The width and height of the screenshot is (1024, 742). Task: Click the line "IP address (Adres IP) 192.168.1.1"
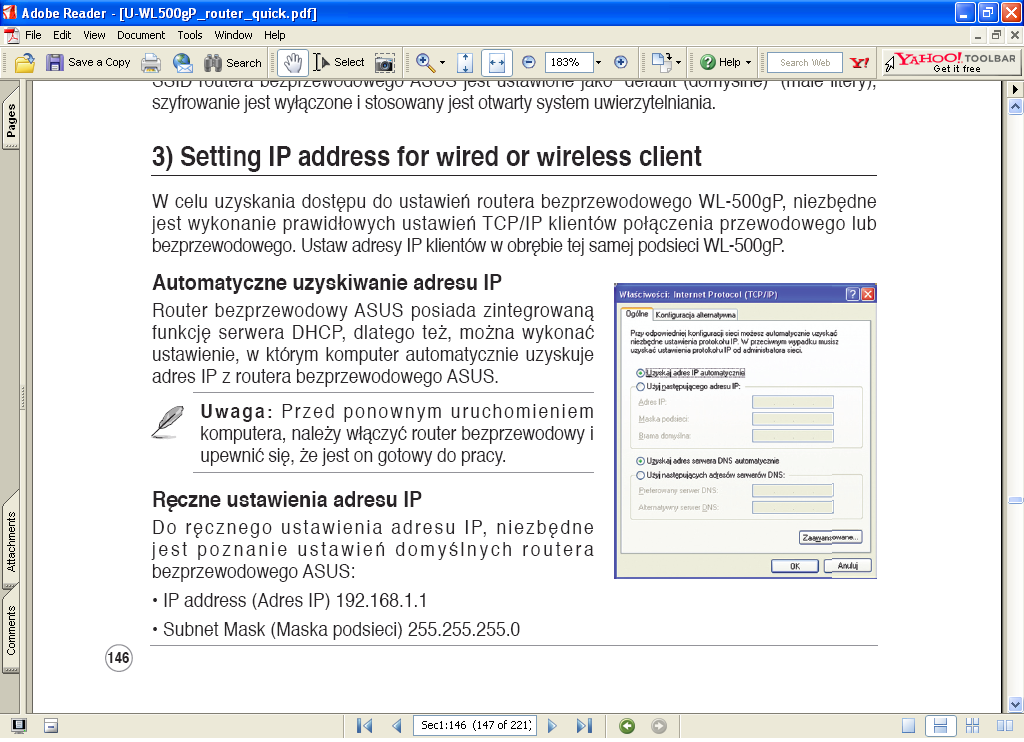tap(295, 601)
